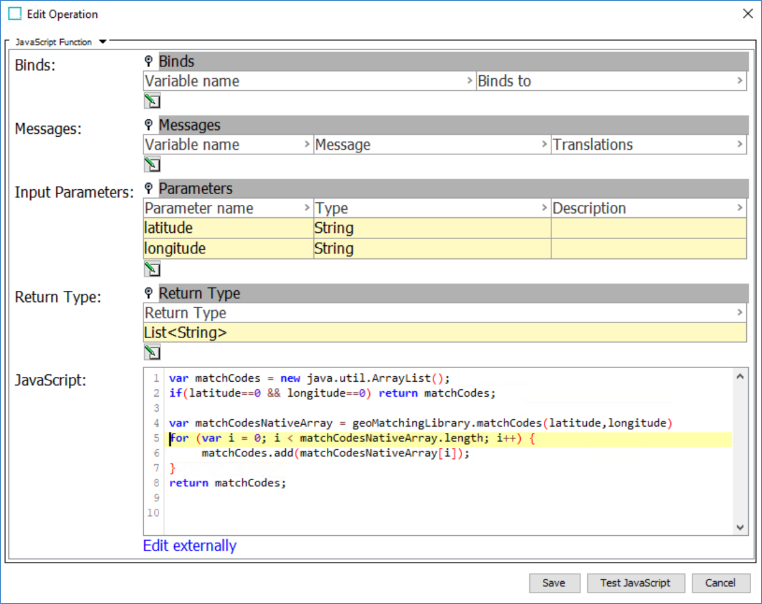This screenshot has height=604, width=762.
Task: Click the edit table icon under Binds
Action: click(152, 100)
